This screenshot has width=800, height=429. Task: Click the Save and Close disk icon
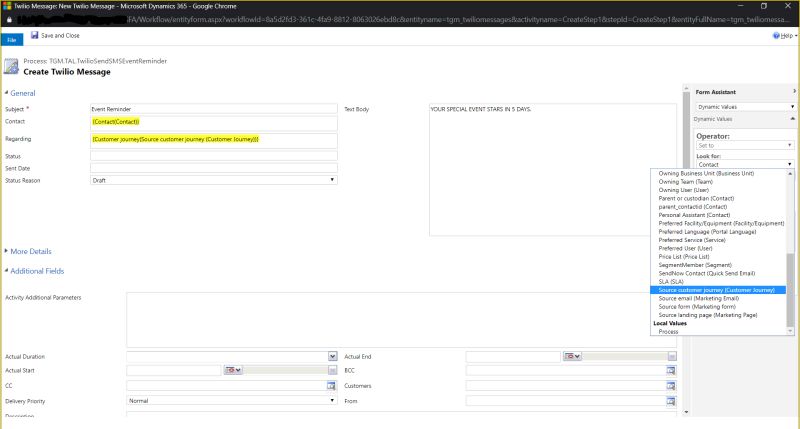point(34,35)
